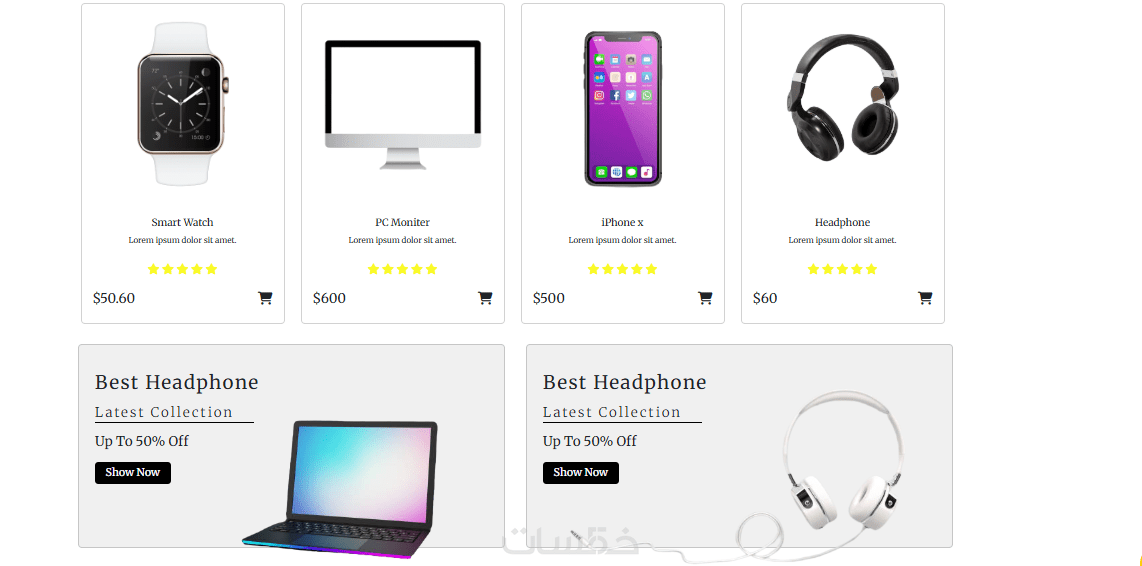Click Show Now button beside white headphones

pos(580,473)
